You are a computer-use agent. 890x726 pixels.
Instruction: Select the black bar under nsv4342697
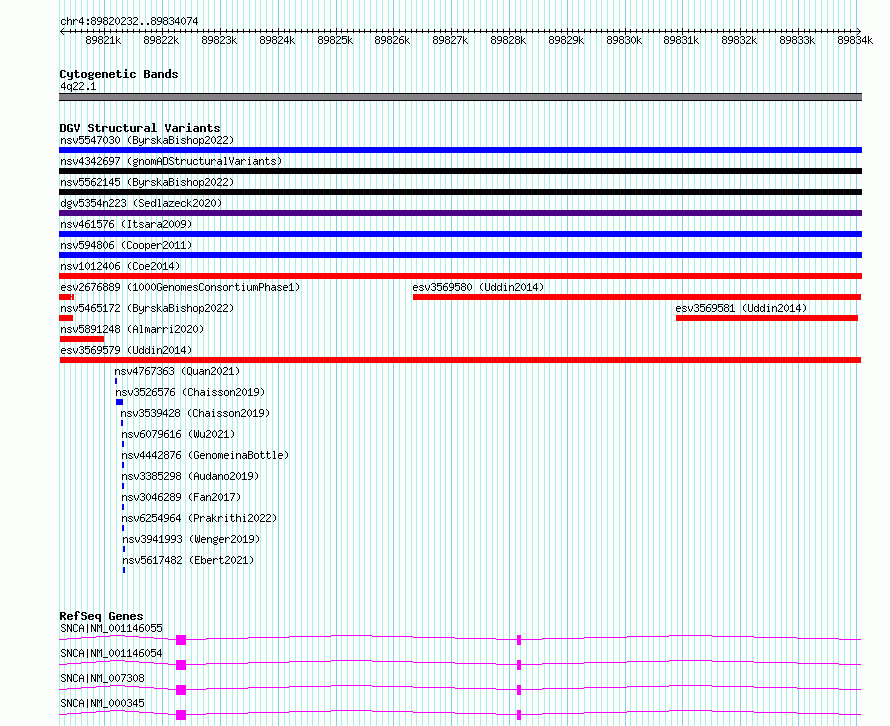(x=460, y=171)
